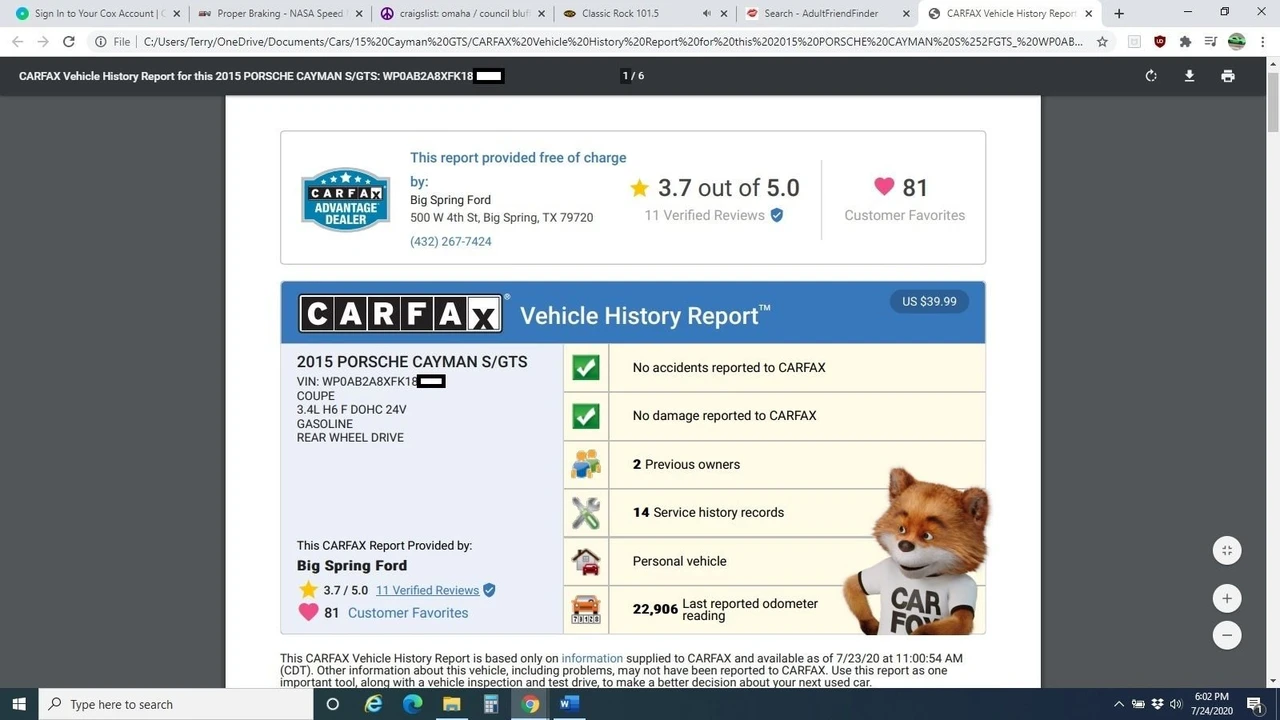Print the CARFAX report

click(x=1228, y=76)
